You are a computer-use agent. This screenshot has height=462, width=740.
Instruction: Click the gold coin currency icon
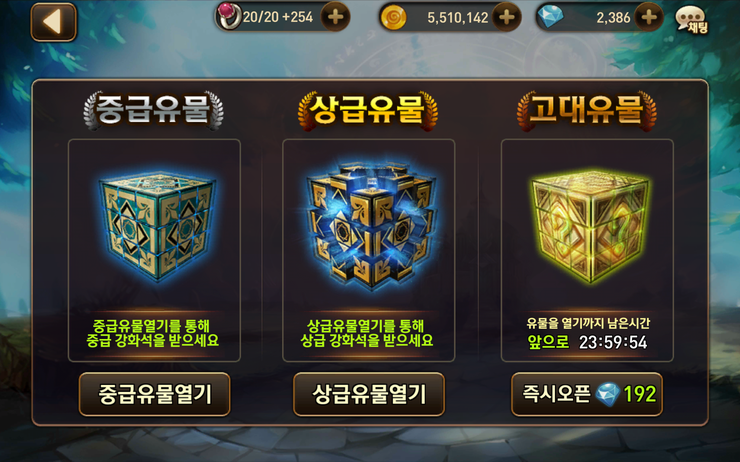(393, 17)
